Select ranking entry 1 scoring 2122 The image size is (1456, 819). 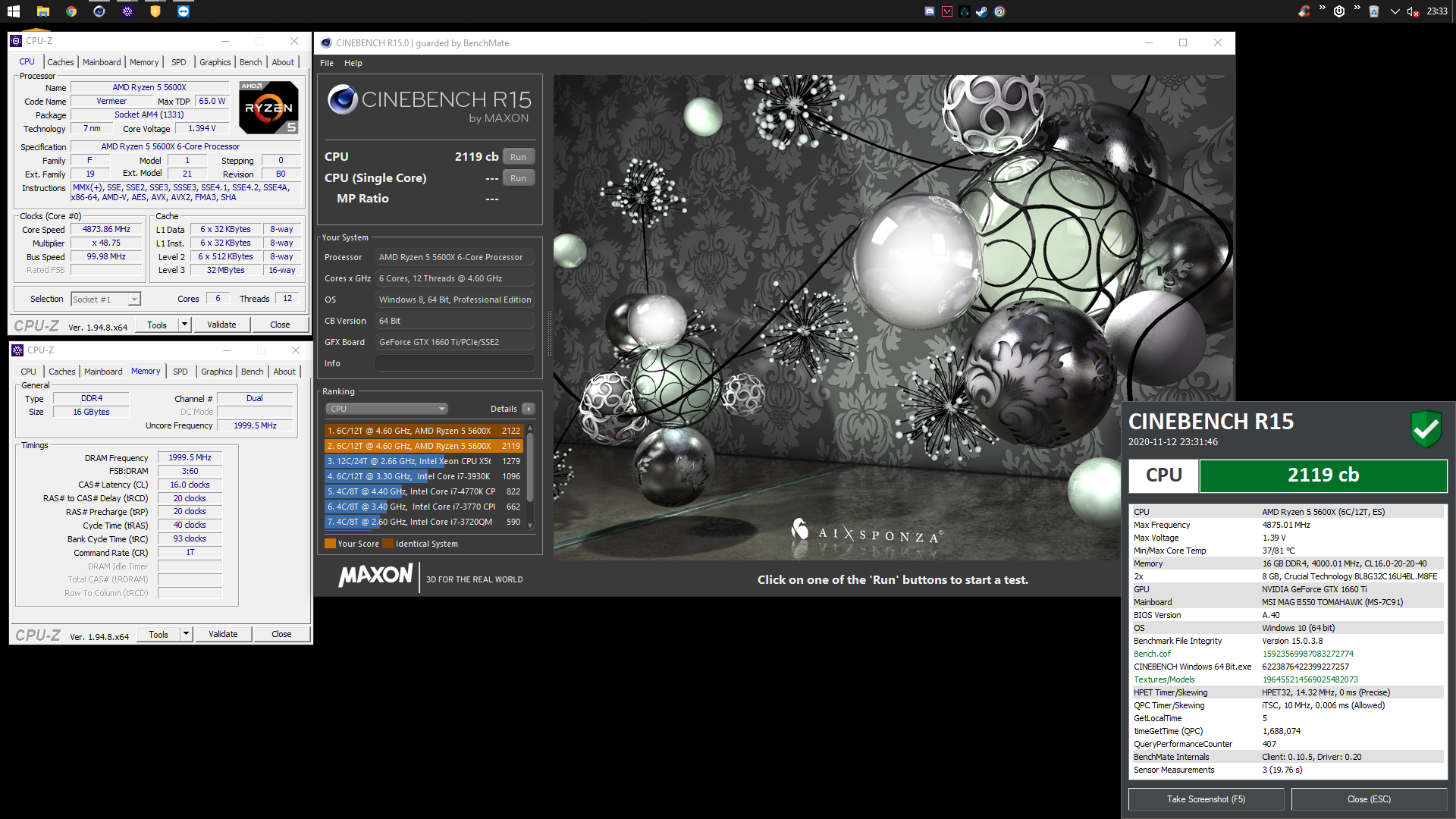pyautogui.click(x=424, y=431)
